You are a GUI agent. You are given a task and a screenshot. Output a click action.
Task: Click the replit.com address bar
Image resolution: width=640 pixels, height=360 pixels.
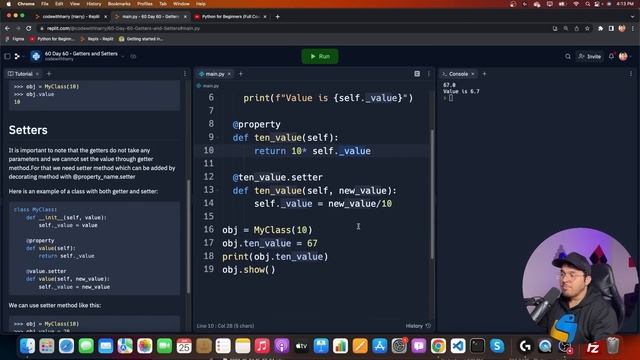294,29
